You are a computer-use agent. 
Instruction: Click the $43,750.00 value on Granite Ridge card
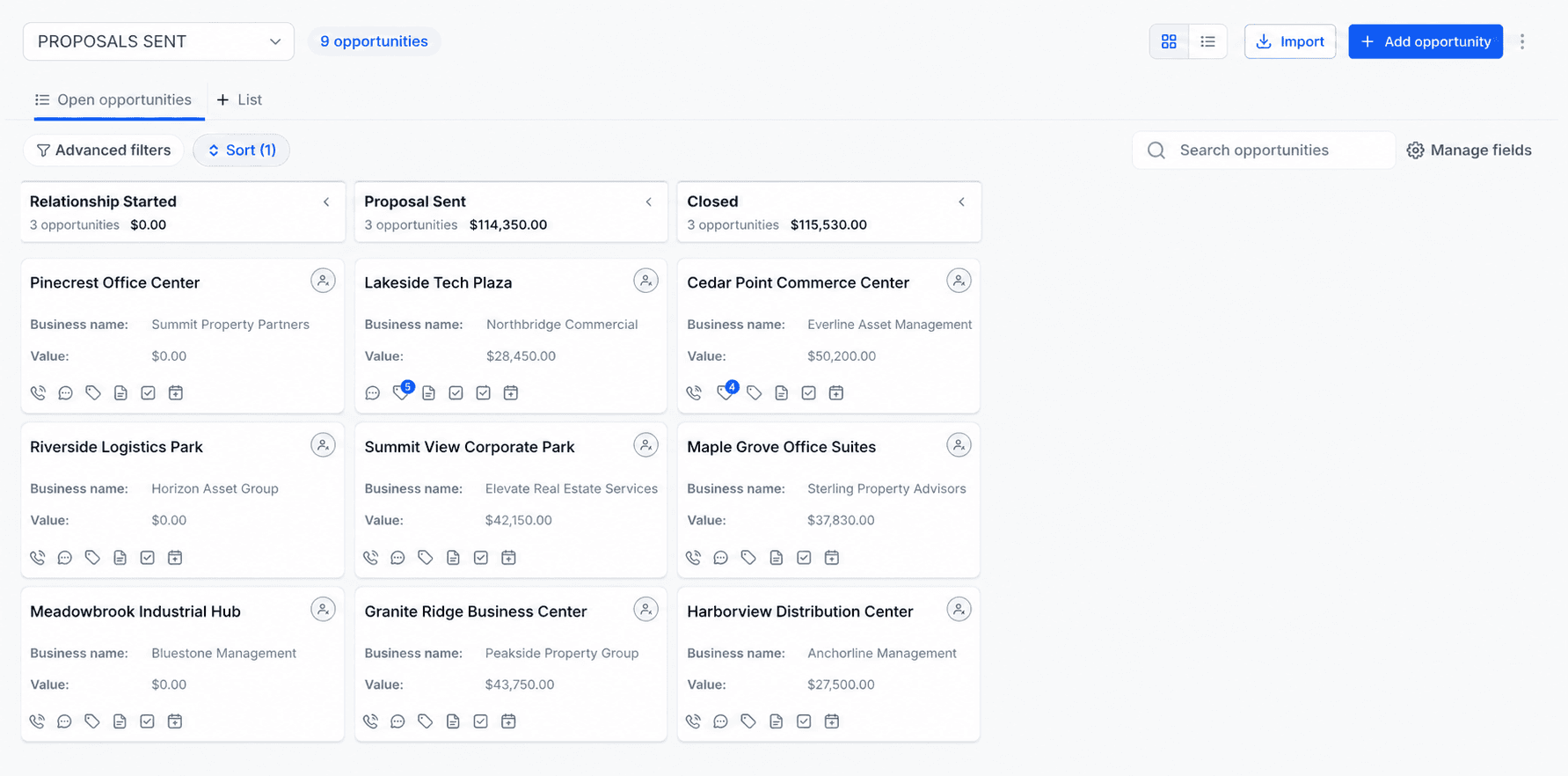[x=520, y=684]
